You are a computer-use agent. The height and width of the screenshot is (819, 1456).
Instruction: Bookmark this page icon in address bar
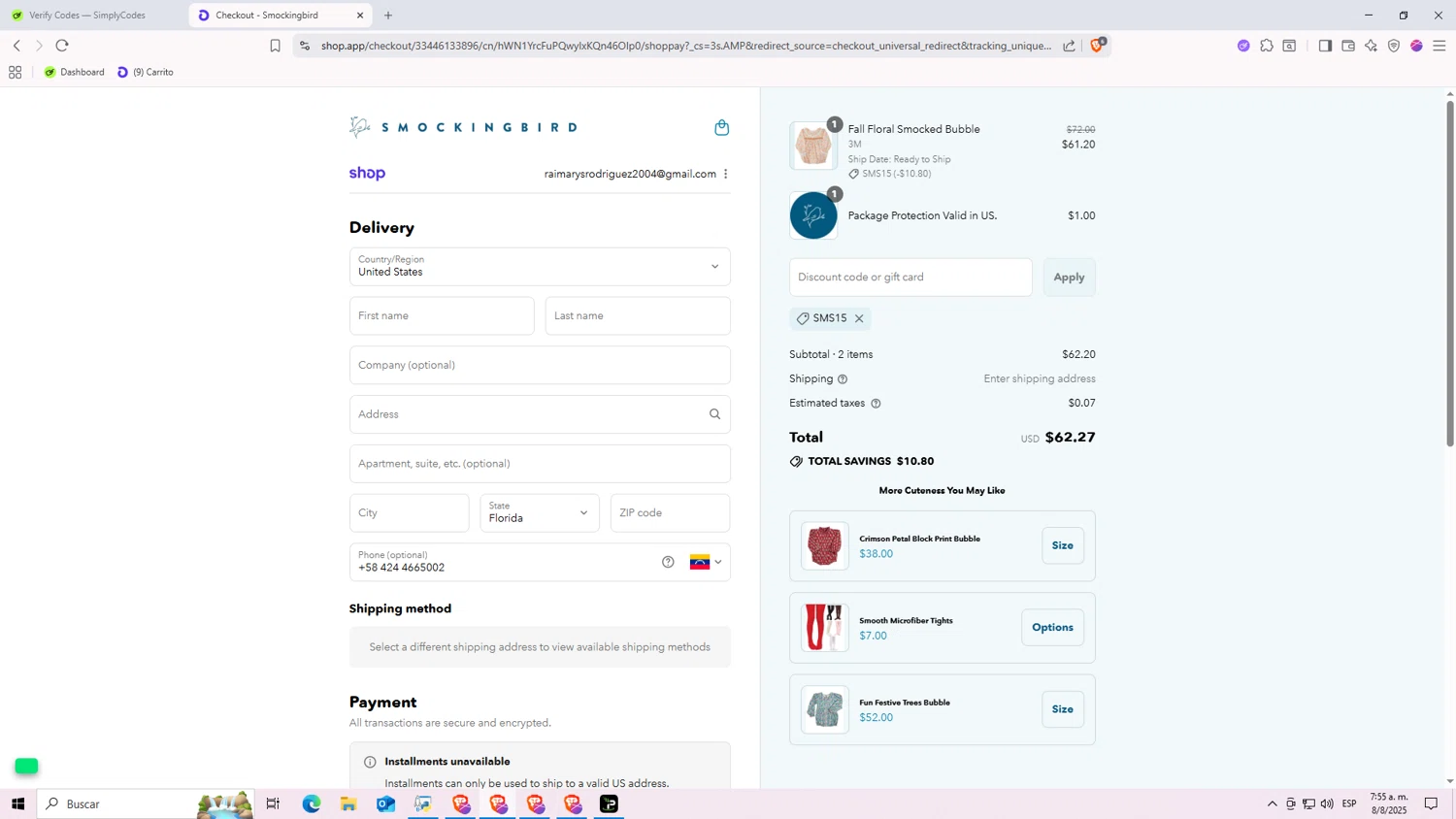click(276, 46)
